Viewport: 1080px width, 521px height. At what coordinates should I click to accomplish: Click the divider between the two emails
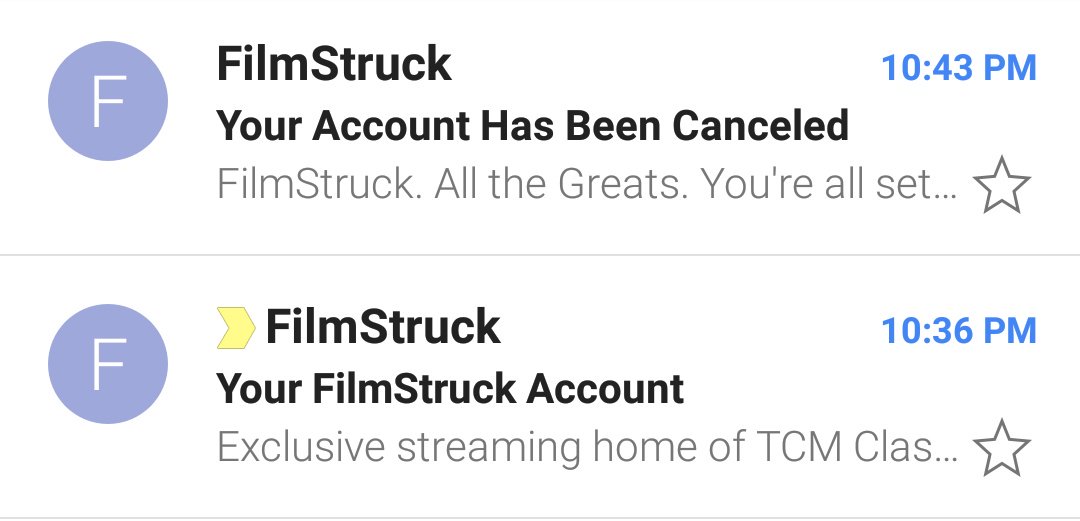point(540,255)
